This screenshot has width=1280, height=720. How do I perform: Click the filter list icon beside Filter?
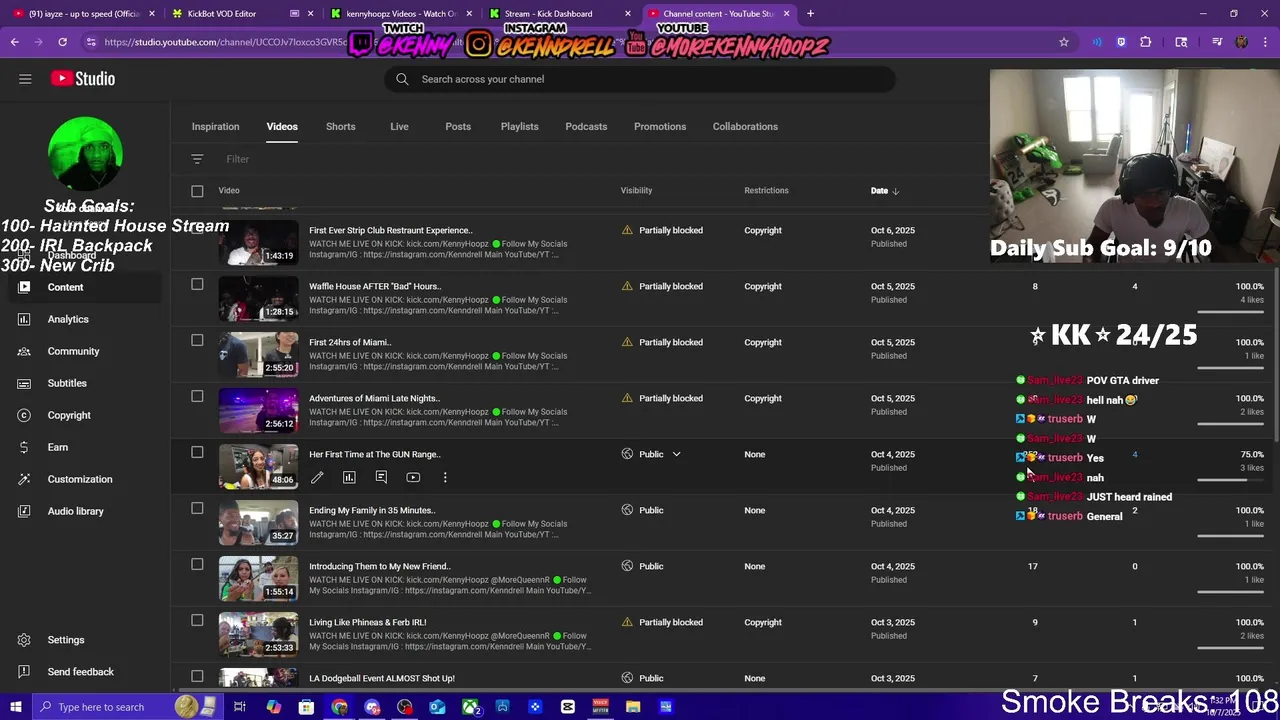[197, 159]
